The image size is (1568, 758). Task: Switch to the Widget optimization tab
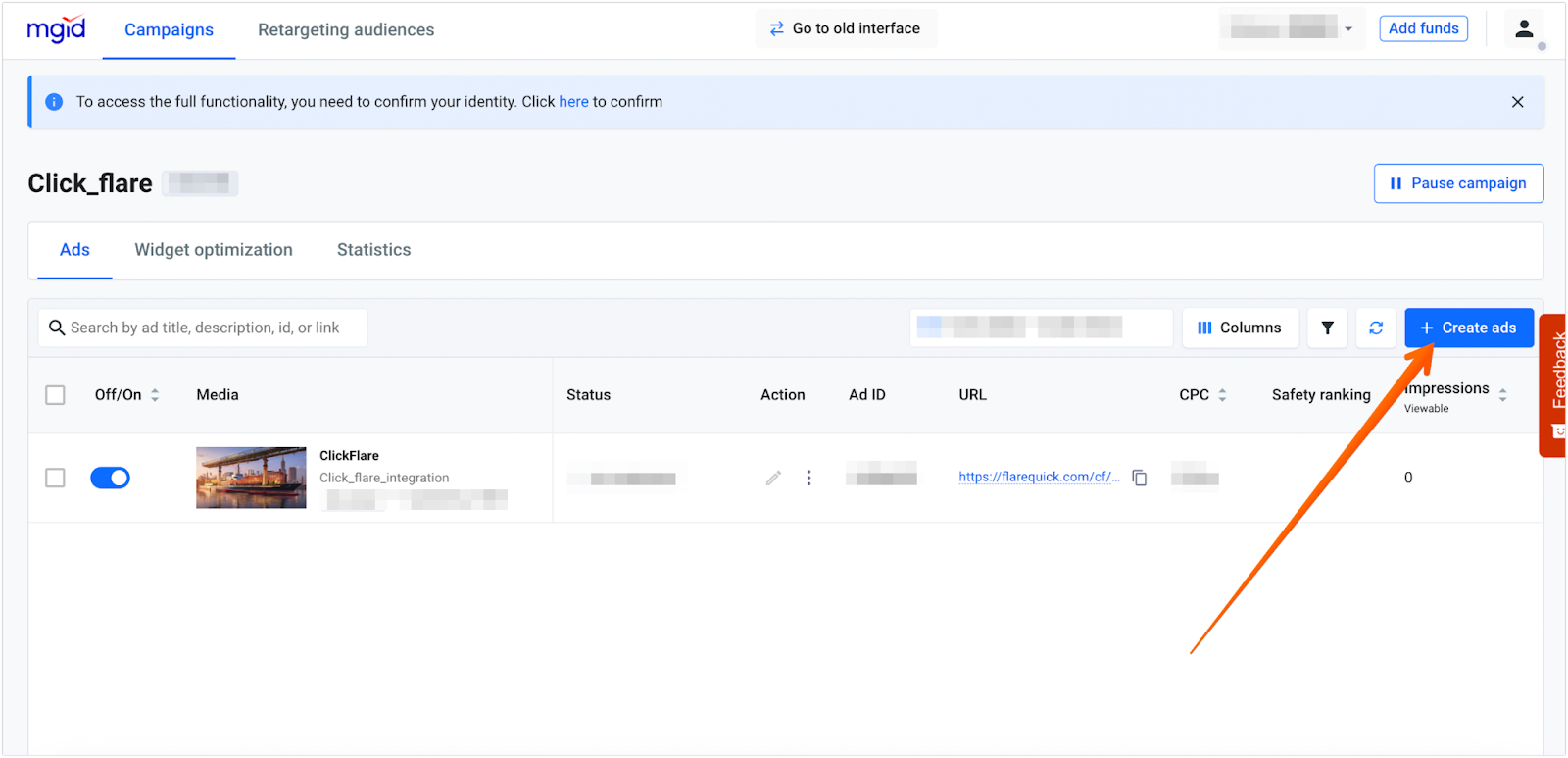coord(214,250)
